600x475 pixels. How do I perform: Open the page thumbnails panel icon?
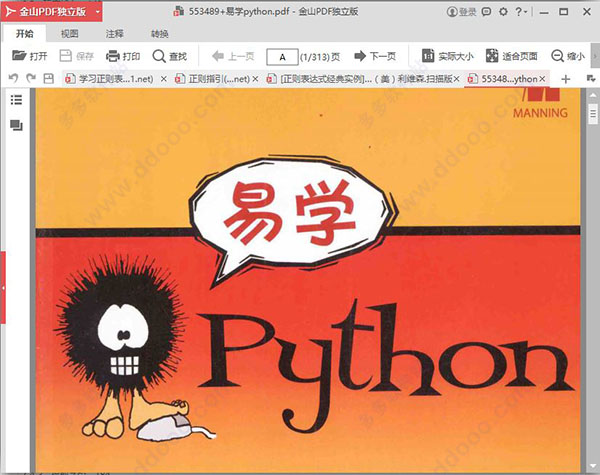click(16, 125)
